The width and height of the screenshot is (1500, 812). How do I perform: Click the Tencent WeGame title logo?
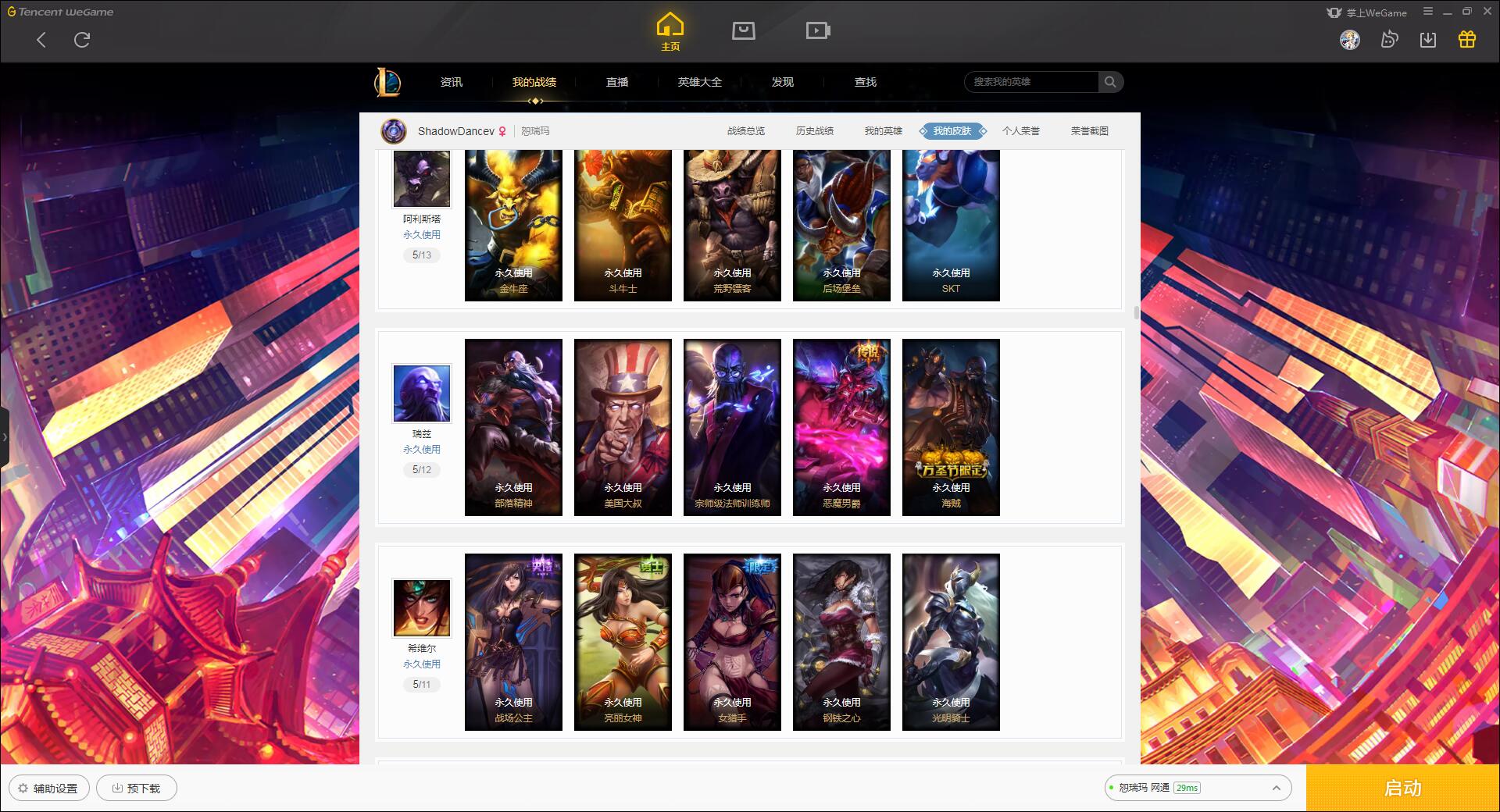tap(60, 12)
